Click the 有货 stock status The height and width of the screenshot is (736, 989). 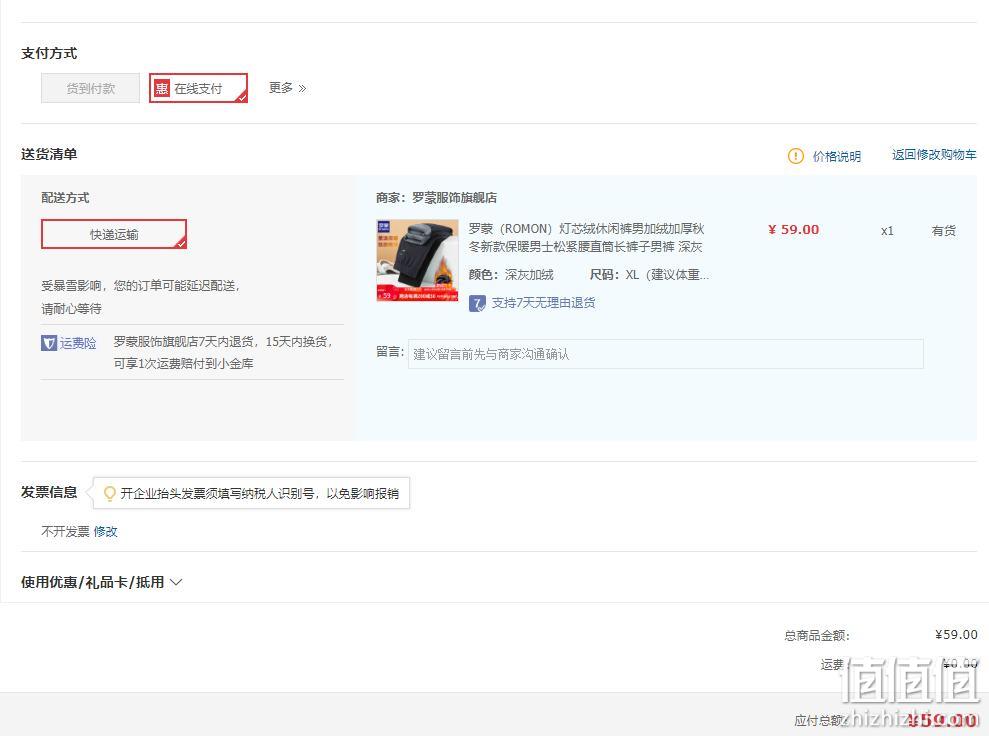tap(944, 231)
